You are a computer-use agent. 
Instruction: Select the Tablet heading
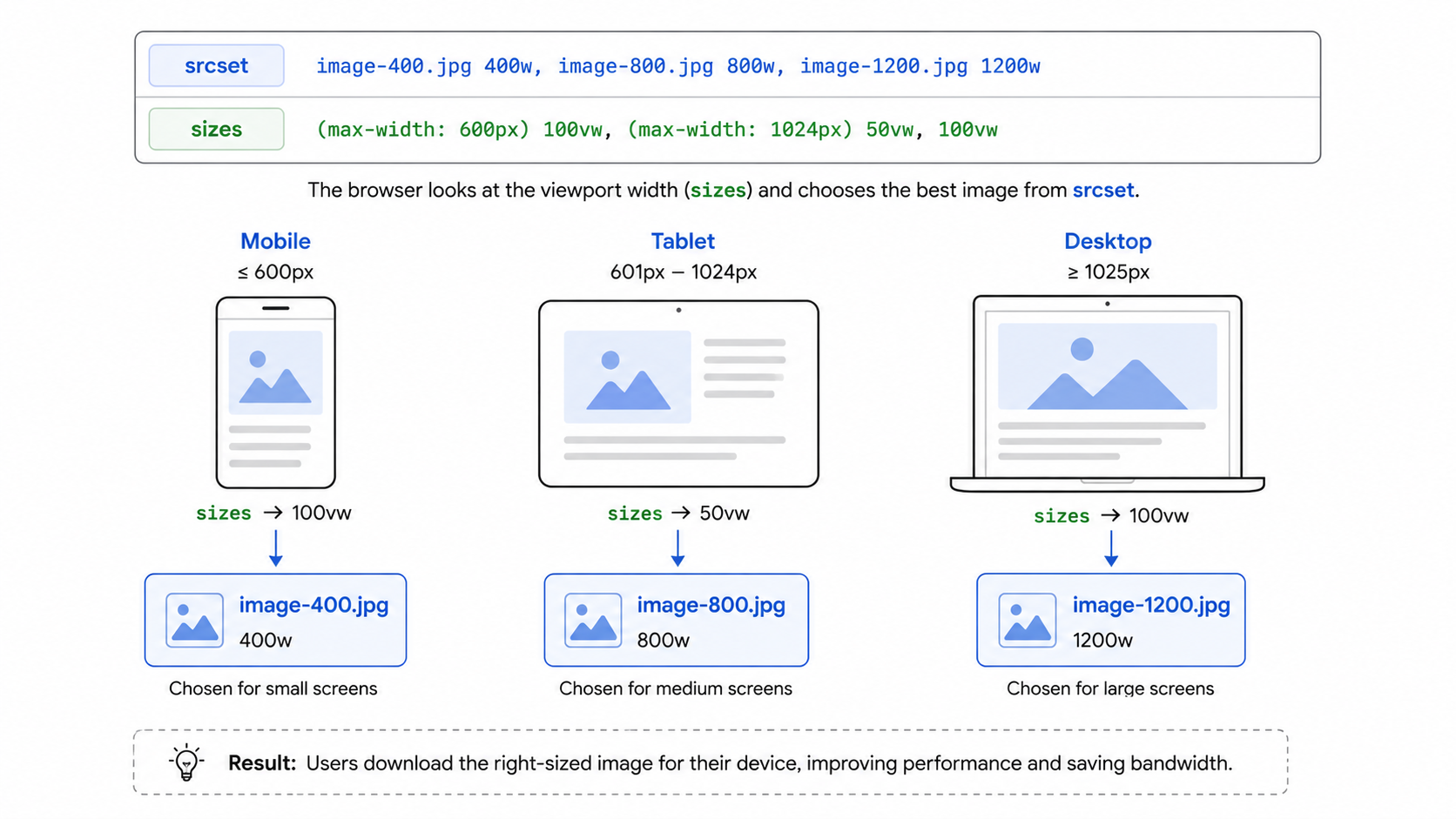[x=683, y=241]
